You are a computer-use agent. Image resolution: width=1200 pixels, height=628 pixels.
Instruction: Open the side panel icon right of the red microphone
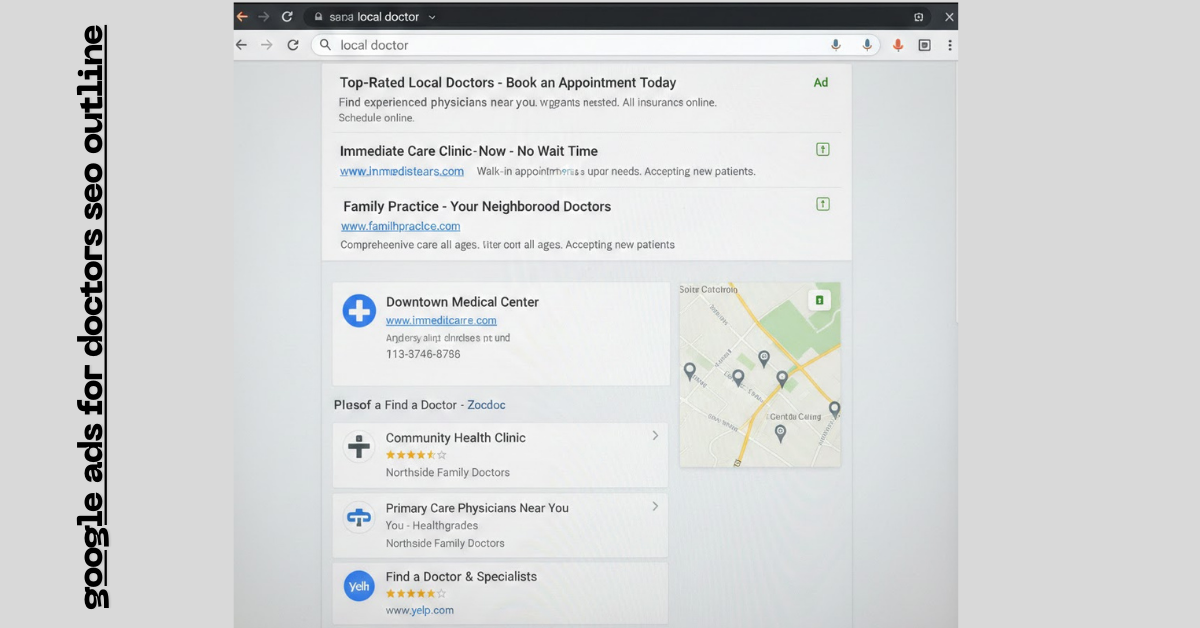[x=924, y=45]
